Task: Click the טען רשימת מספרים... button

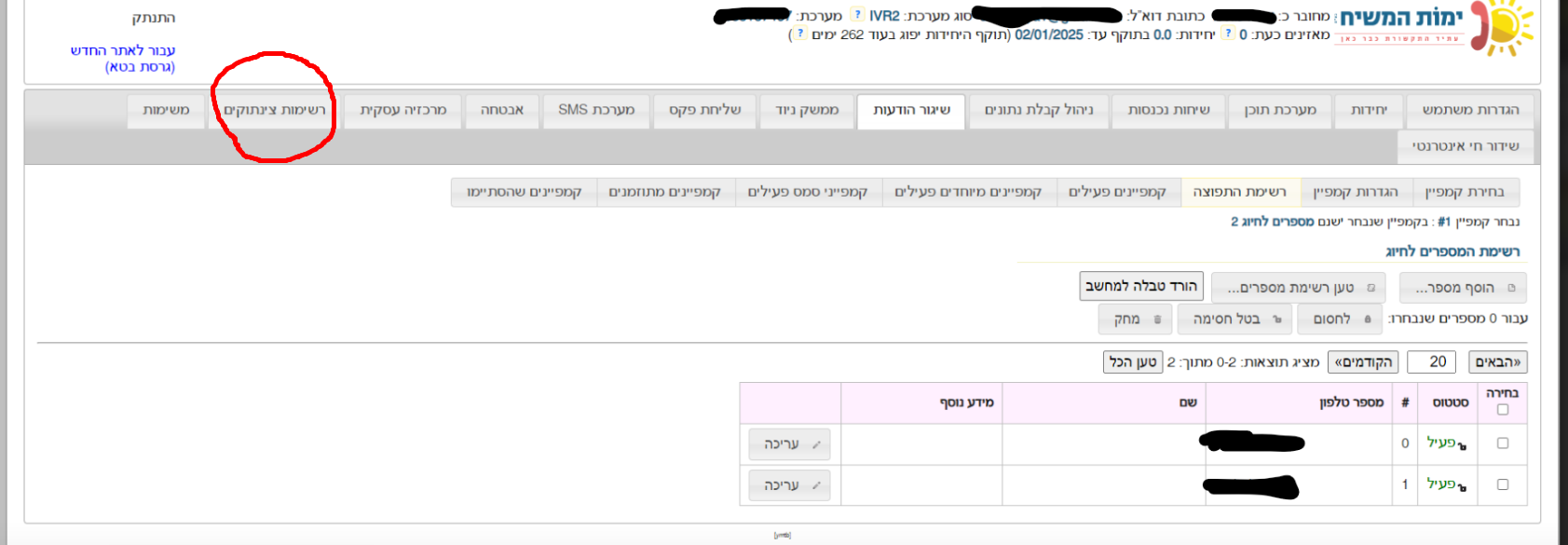Action: (1298, 288)
